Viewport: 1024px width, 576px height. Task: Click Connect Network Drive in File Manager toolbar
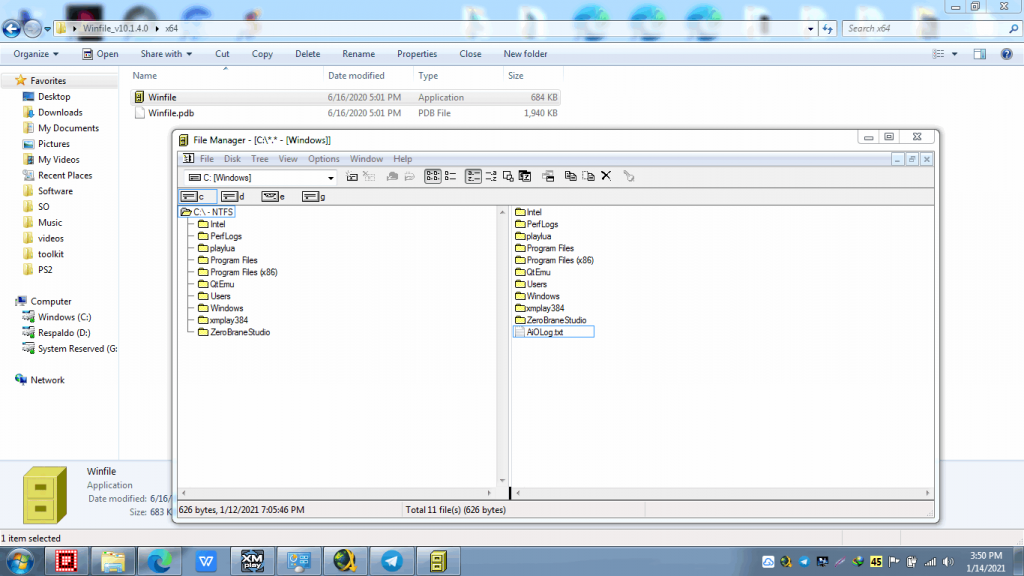[352, 176]
